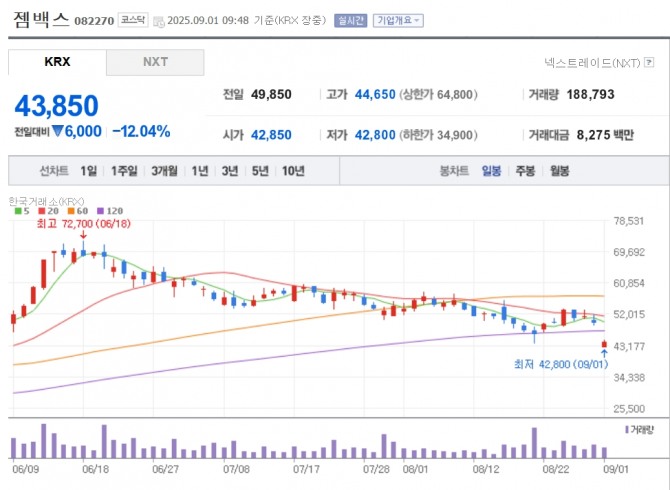Select the 봉차트 candlestick chart option
The image size is (670, 490).
tap(454, 171)
